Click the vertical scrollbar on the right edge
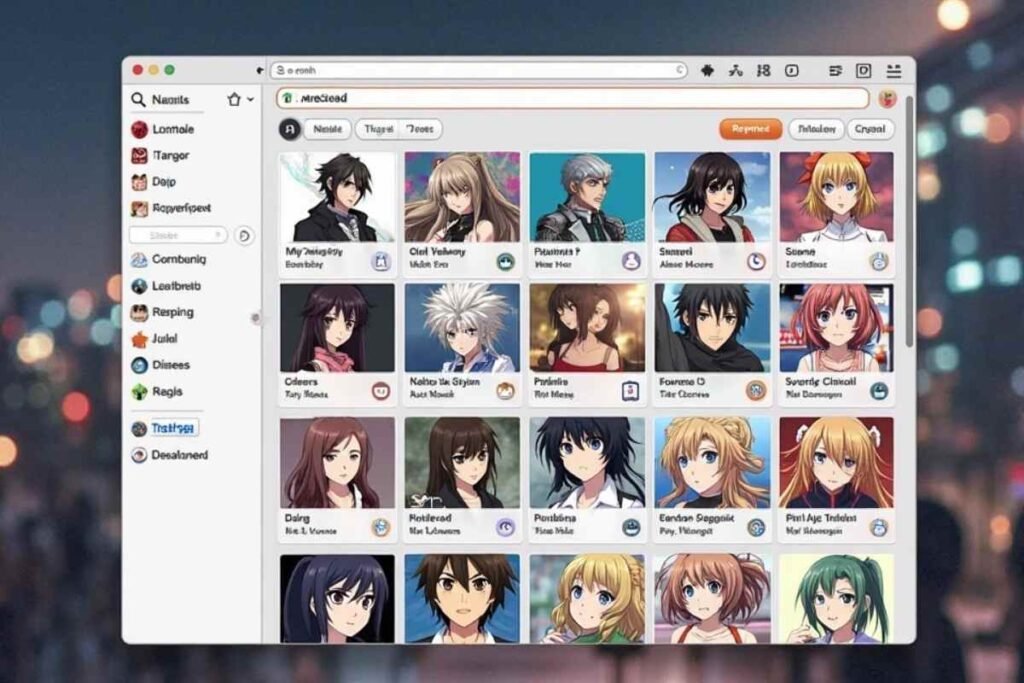The height and width of the screenshot is (683, 1024). (x=909, y=222)
